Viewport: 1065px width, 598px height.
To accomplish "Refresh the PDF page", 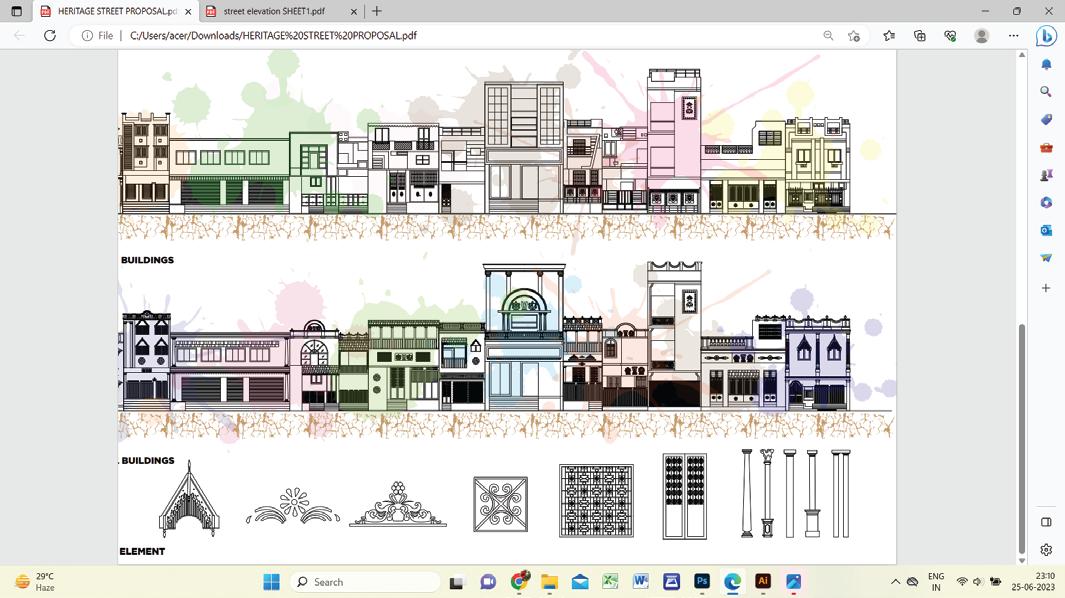I will [50, 35].
